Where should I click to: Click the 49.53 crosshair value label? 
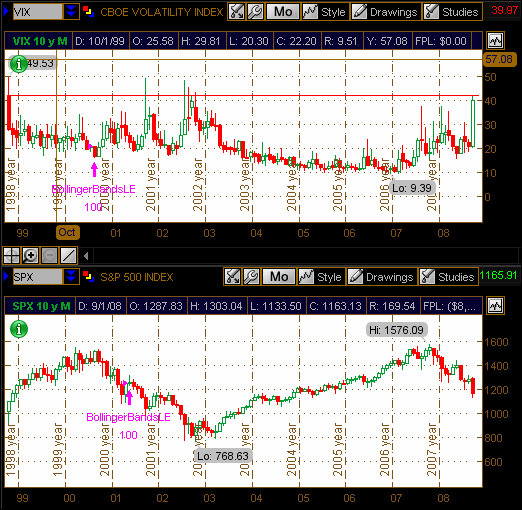[x=40, y=63]
